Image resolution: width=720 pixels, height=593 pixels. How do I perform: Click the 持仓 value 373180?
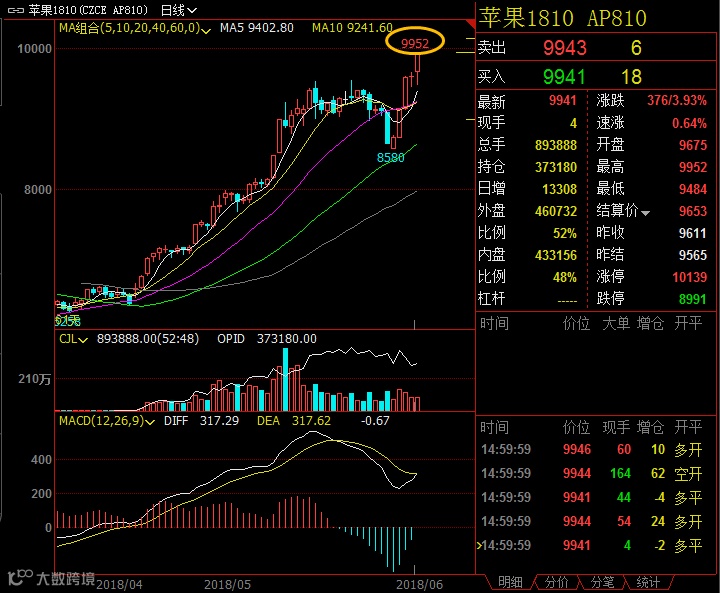tap(556, 167)
